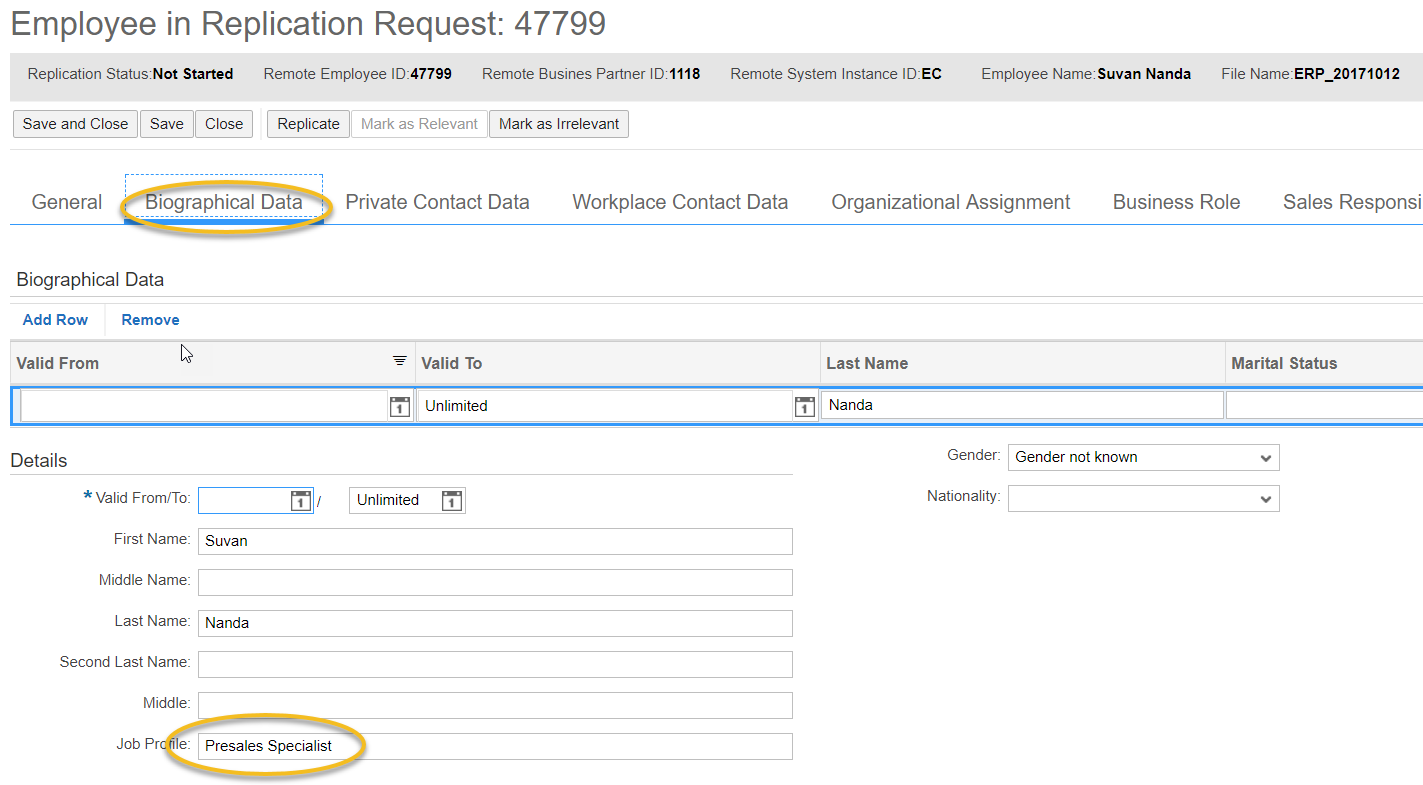Open the Workplace Contact Data tab
Screen dimensions: 1423x785
click(x=679, y=201)
